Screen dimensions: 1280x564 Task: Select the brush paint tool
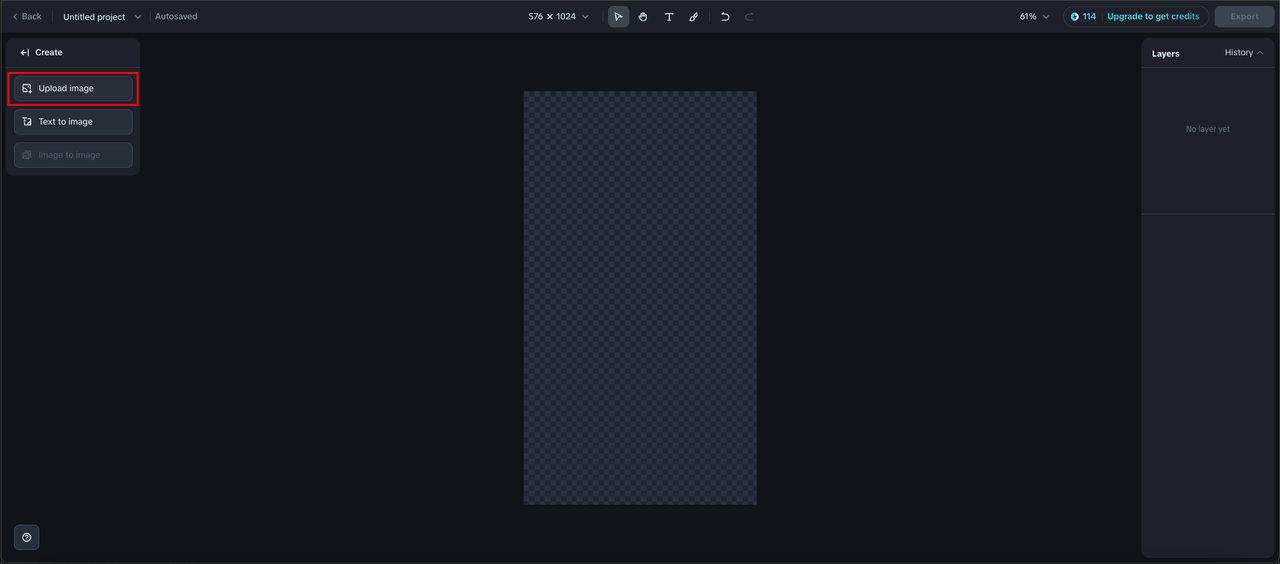(x=693, y=17)
